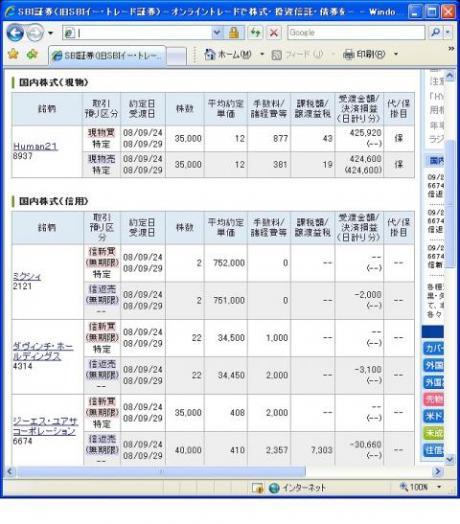Click the browser Forward arrow button
Screen dimensions: 460x524
click(35, 33)
